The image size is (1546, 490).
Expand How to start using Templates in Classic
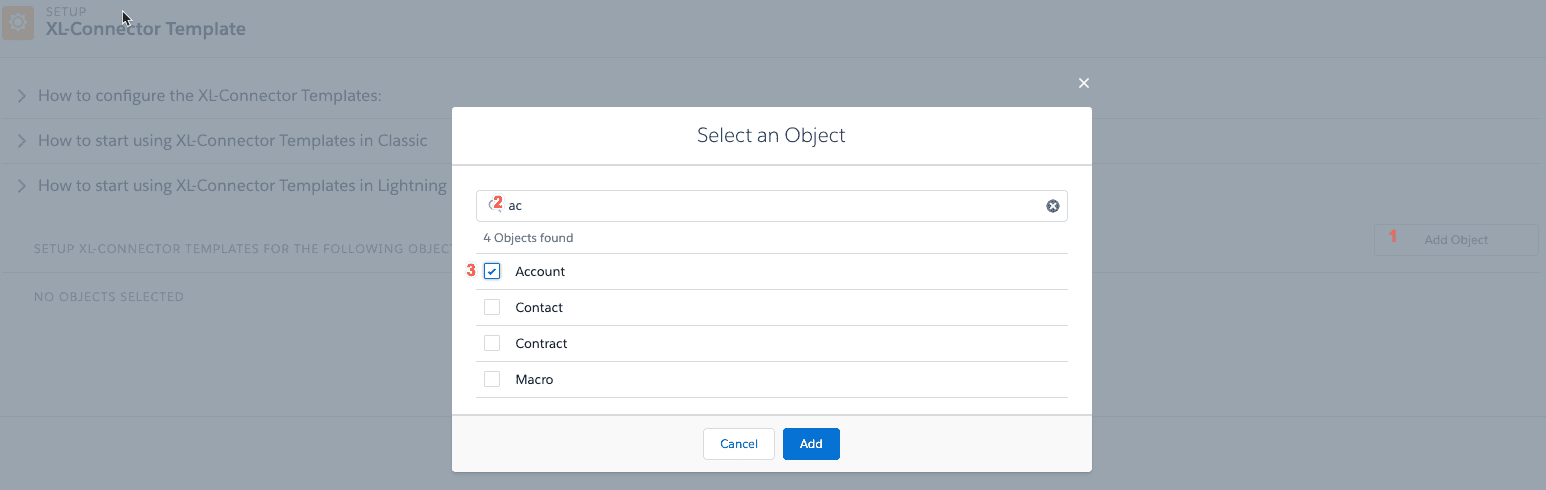[x=22, y=141]
